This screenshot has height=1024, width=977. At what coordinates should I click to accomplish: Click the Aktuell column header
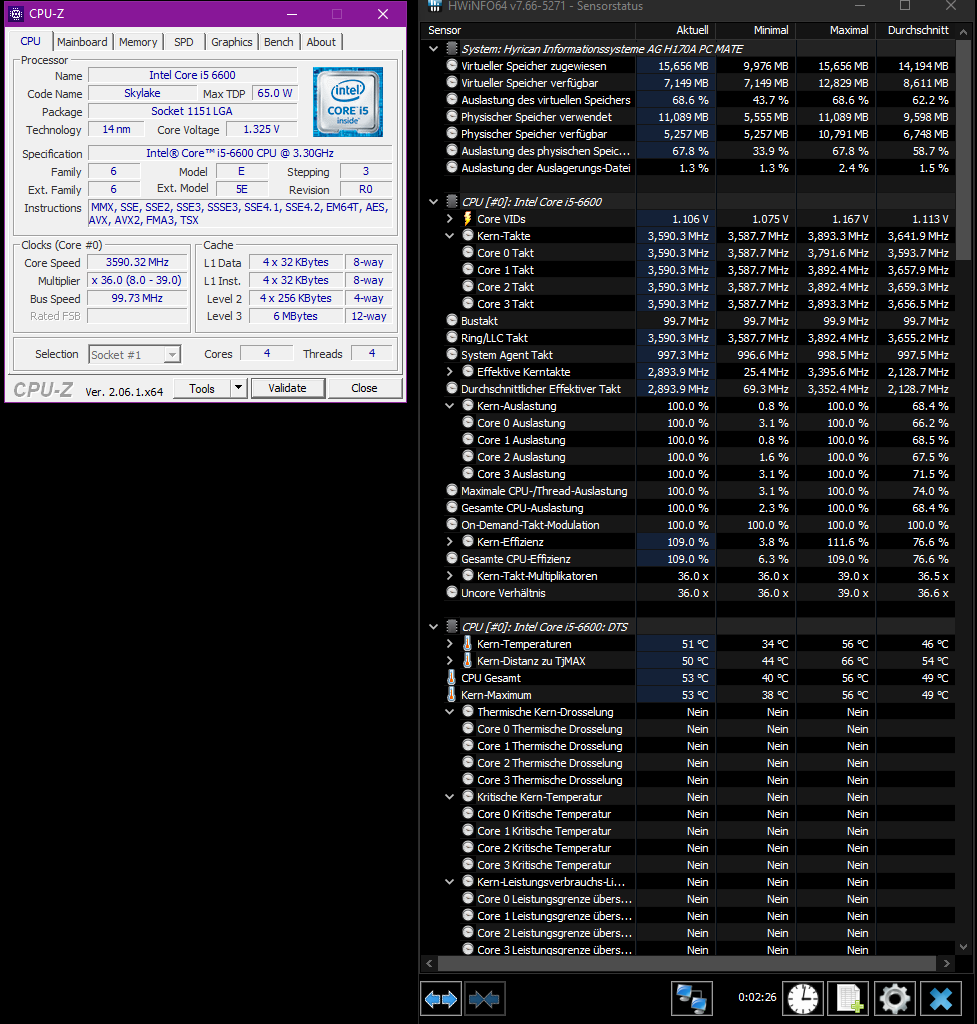click(x=675, y=30)
